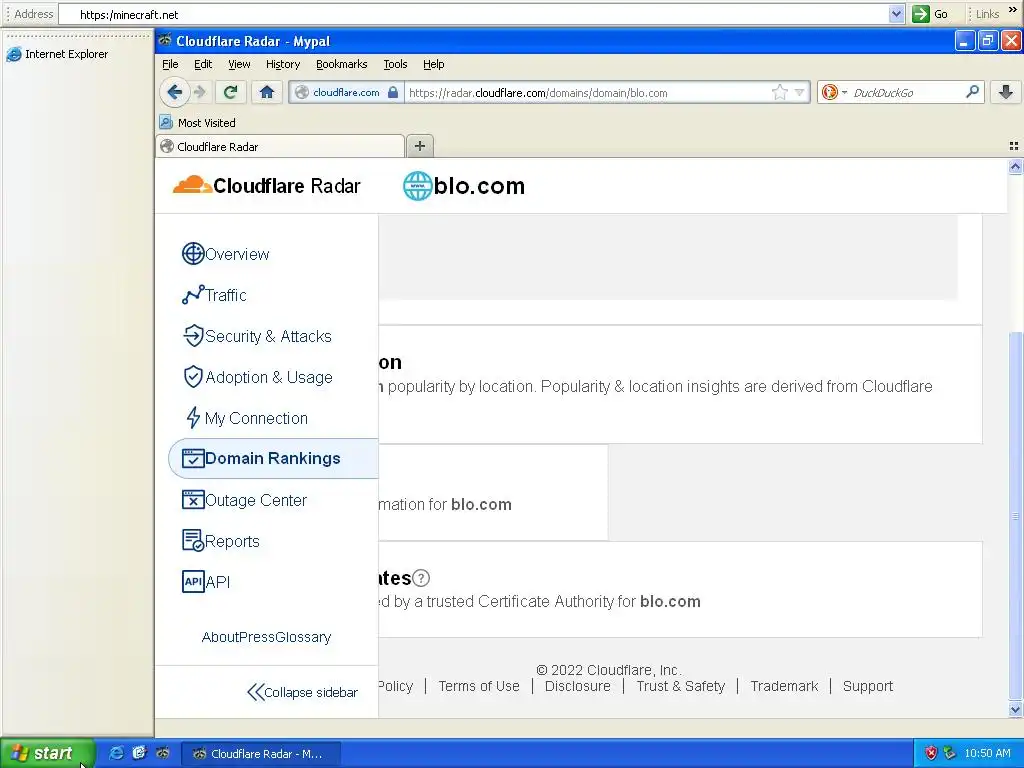Click the search magnifier in DuckDuckGo box

[x=972, y=92]
